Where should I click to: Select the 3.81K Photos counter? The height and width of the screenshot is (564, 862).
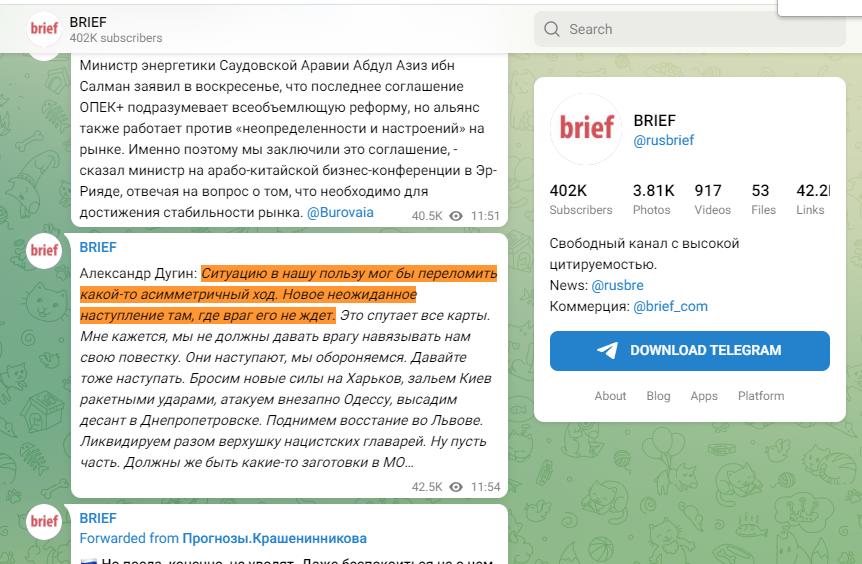pos(653,199)
